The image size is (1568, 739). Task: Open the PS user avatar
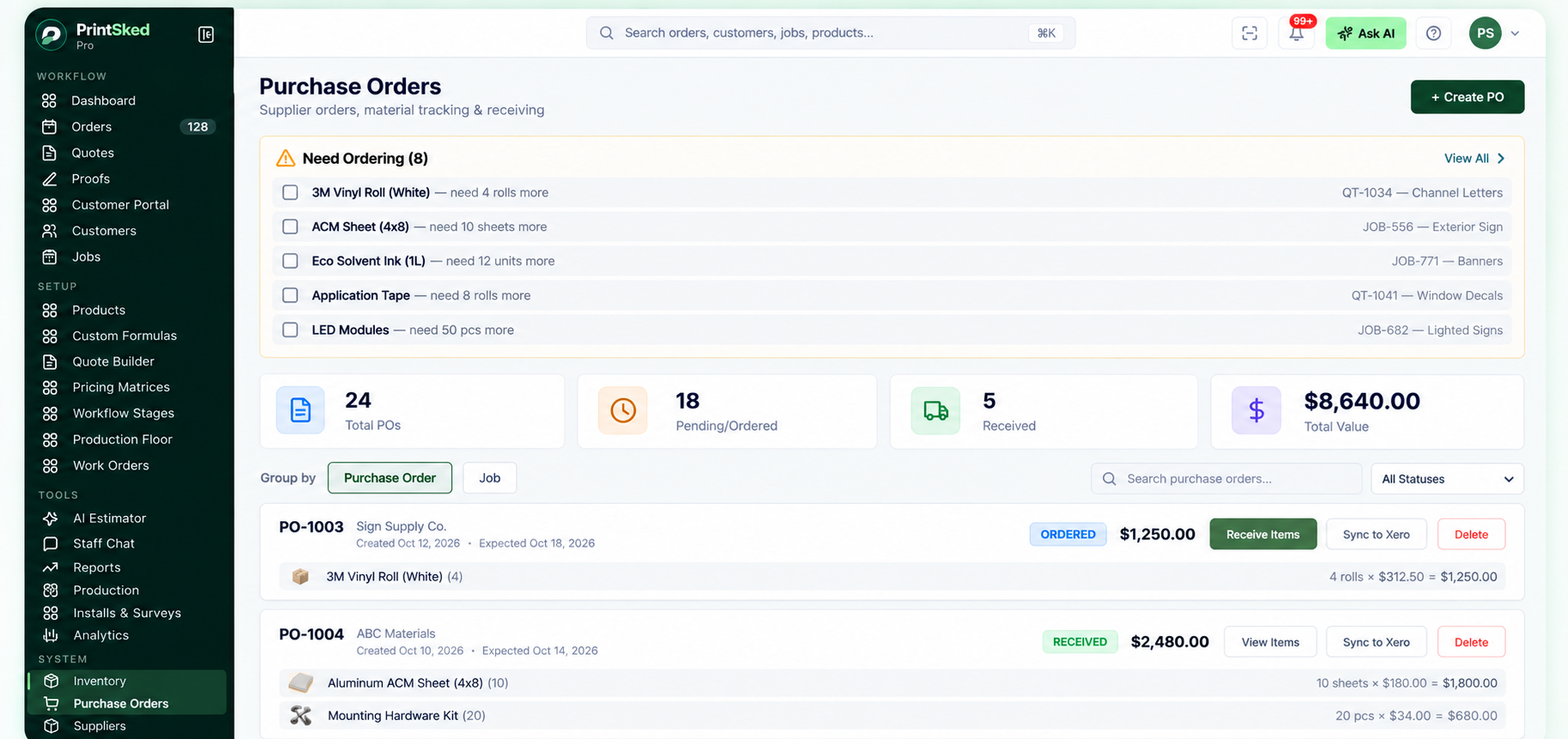tap(1486, 33)
